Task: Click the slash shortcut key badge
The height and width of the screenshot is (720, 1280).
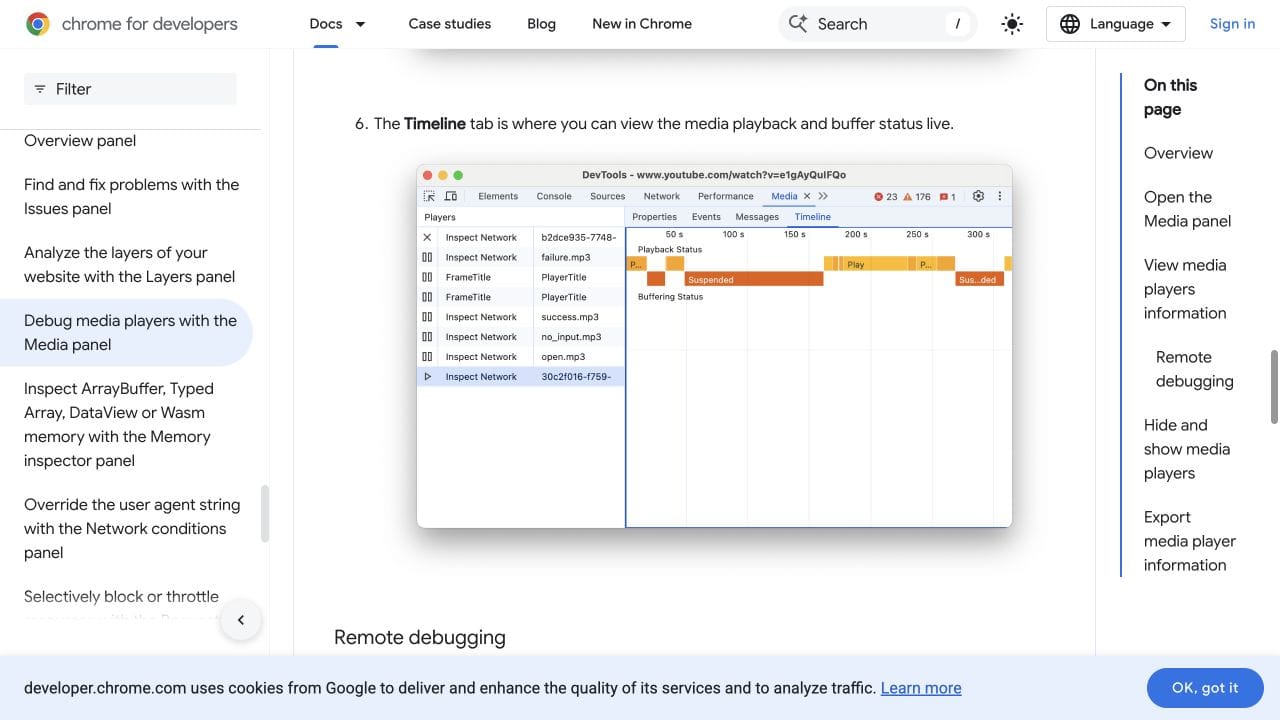Action: click(x=958, y=24)
